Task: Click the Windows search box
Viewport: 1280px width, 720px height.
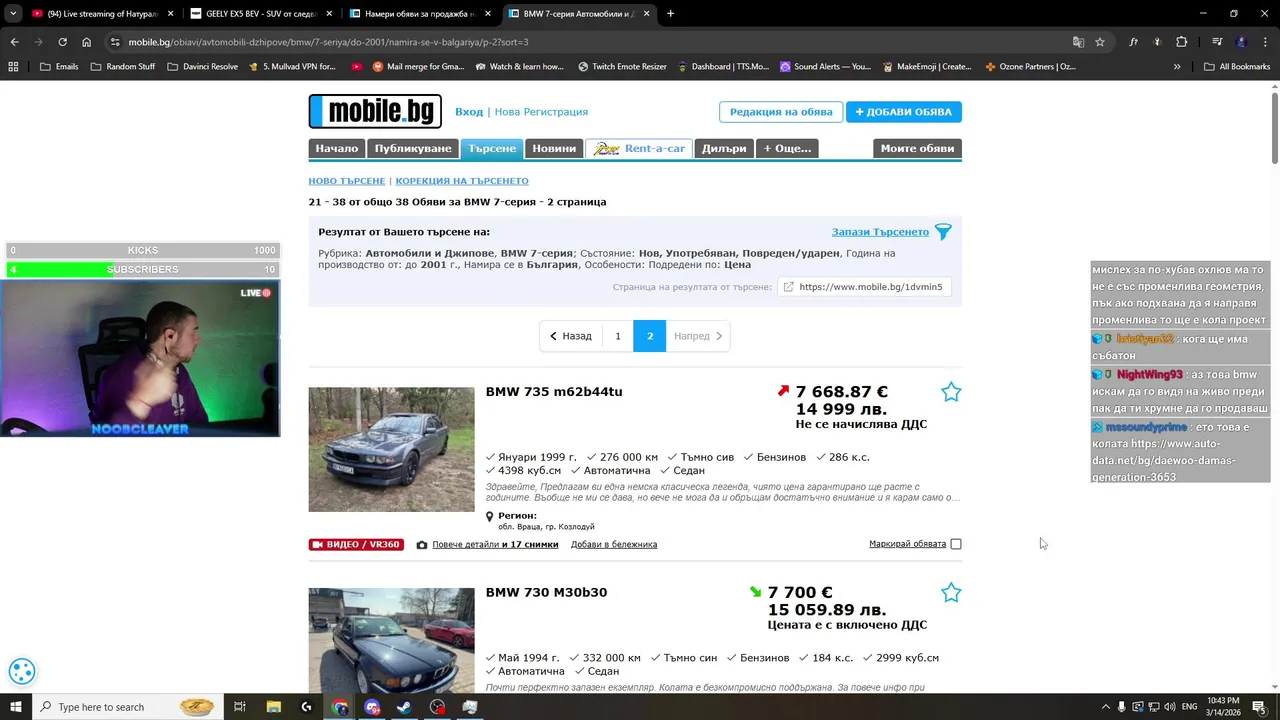Action: click(127, 707)
